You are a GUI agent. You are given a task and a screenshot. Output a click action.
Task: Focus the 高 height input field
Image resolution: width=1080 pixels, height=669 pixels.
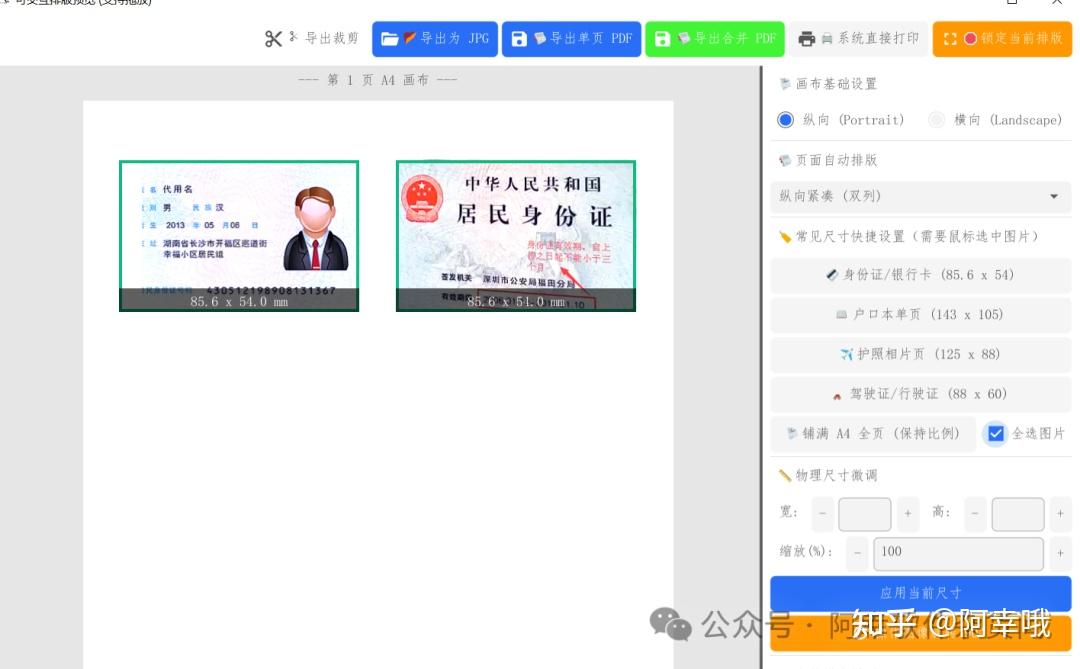1018,514
